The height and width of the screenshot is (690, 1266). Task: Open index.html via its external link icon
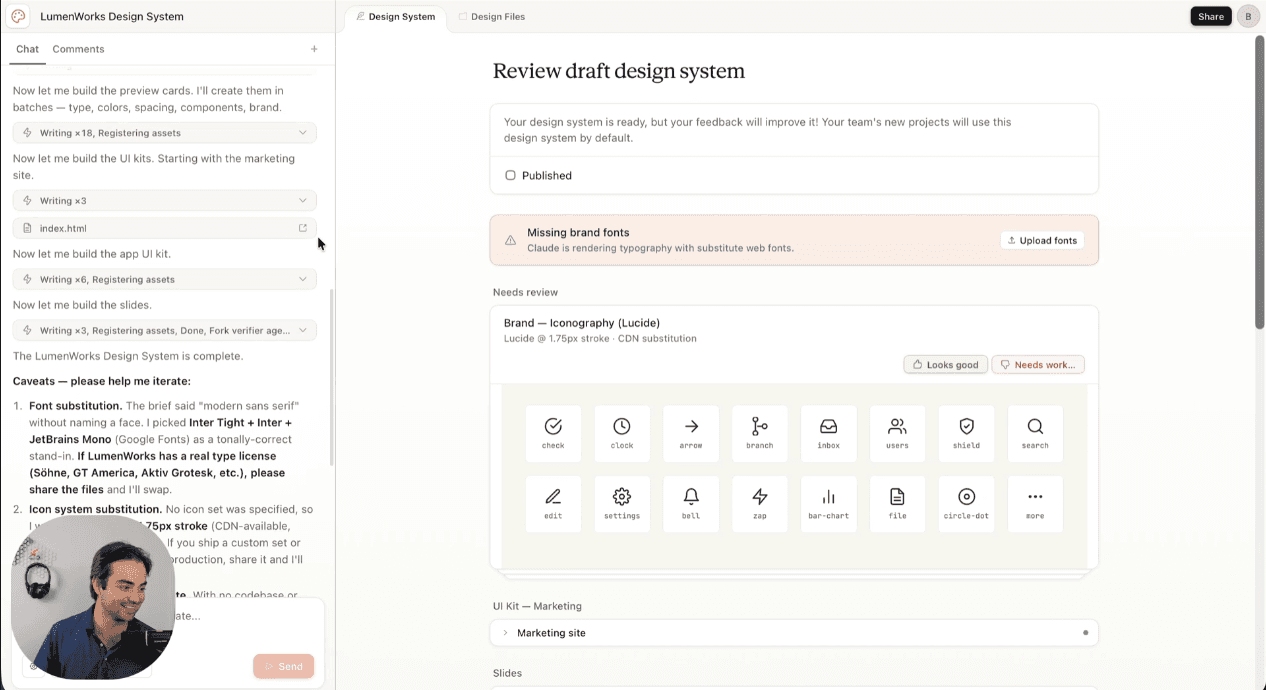302,228
